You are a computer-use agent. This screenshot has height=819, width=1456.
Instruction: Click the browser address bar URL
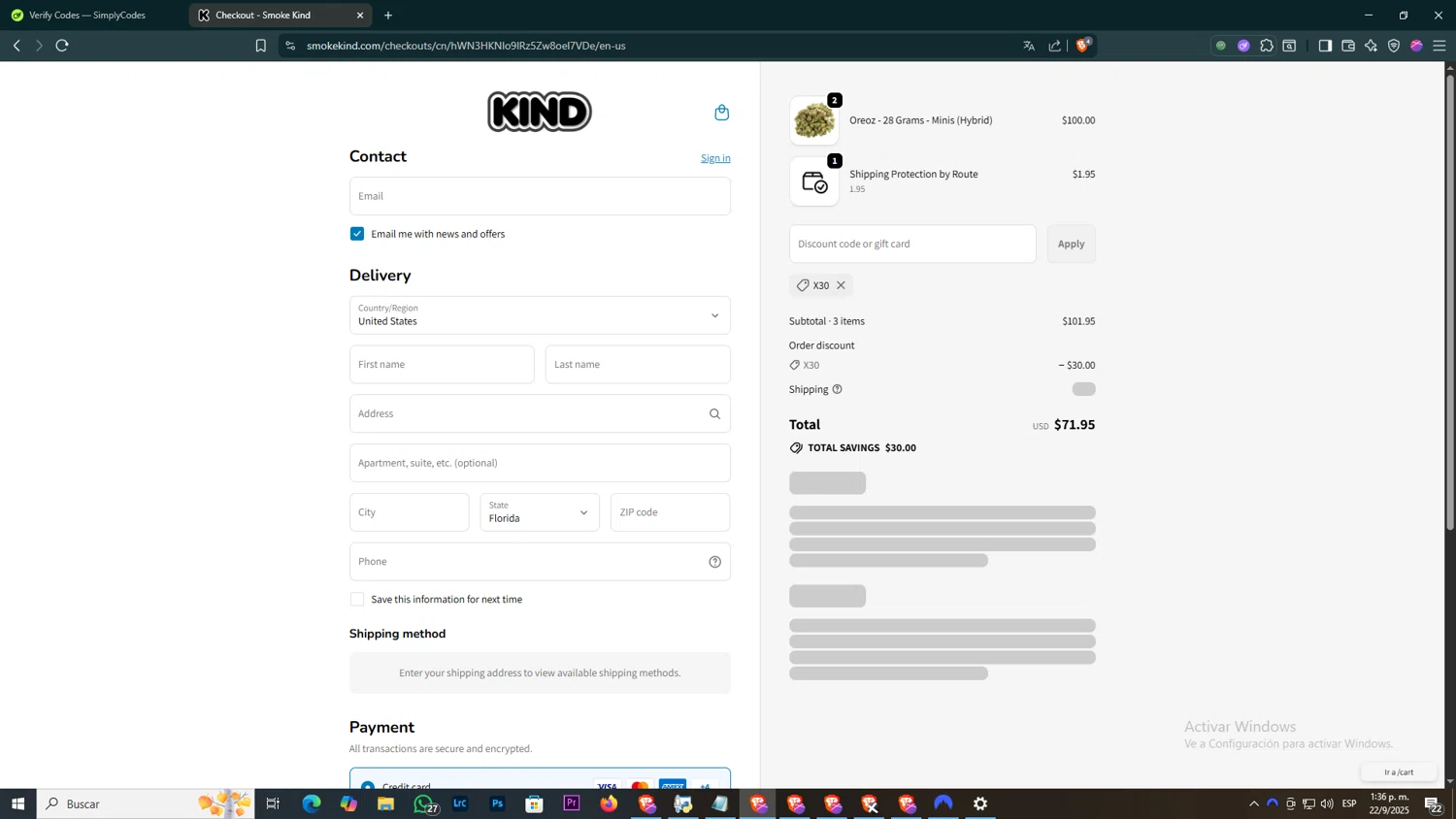[466, 46]
